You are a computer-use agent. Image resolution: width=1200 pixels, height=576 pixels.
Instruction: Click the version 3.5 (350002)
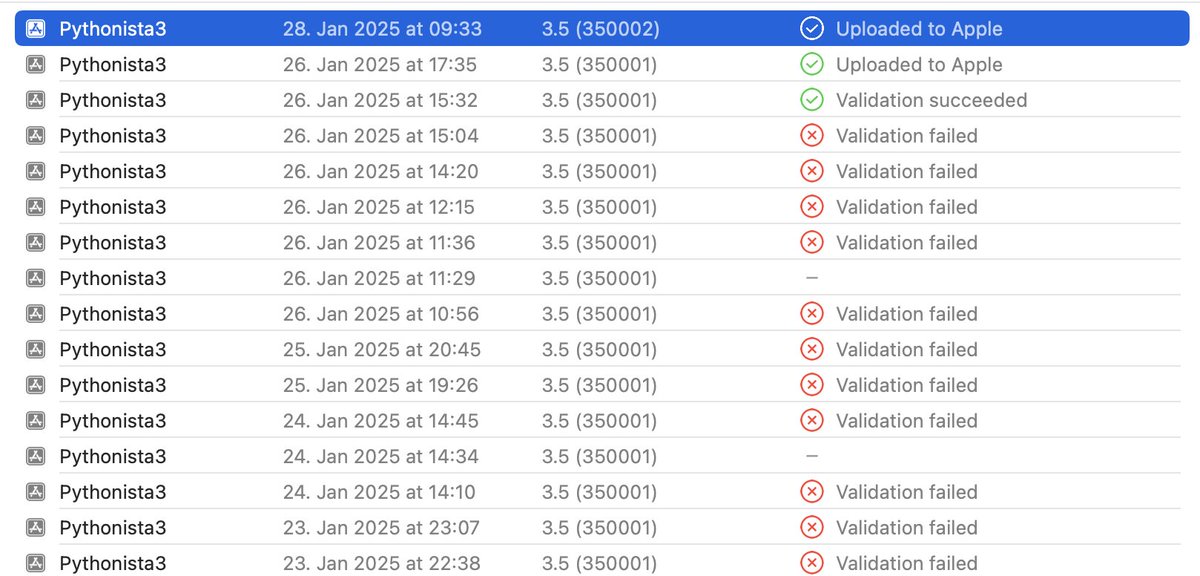click(600, 29)
